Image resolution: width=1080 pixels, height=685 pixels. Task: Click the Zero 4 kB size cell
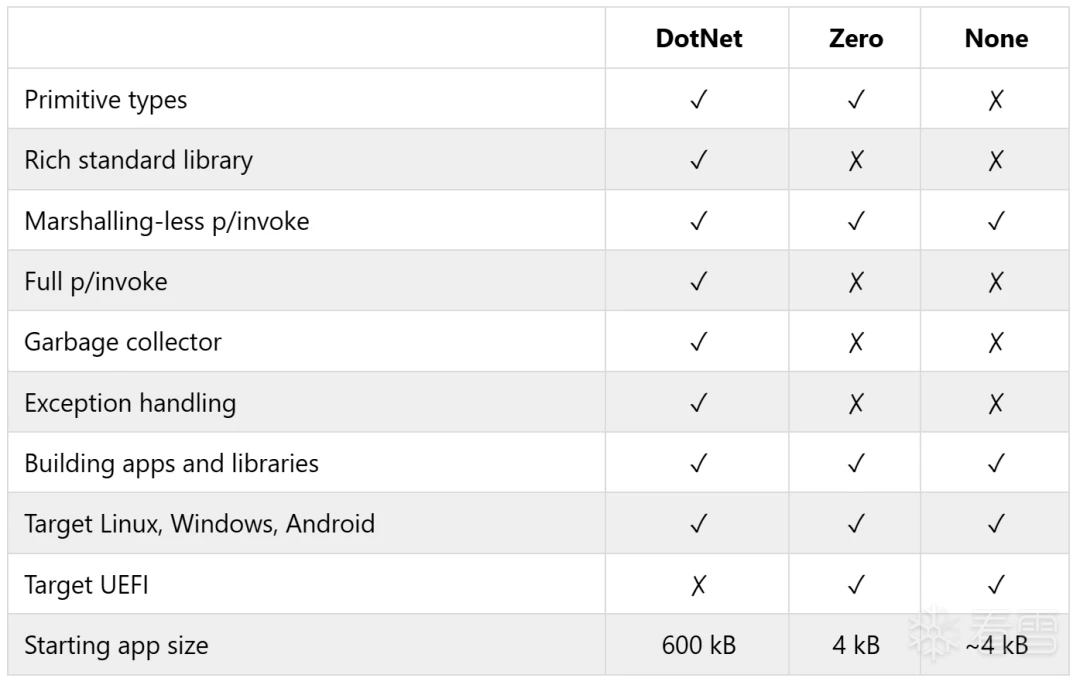[855, 646]
